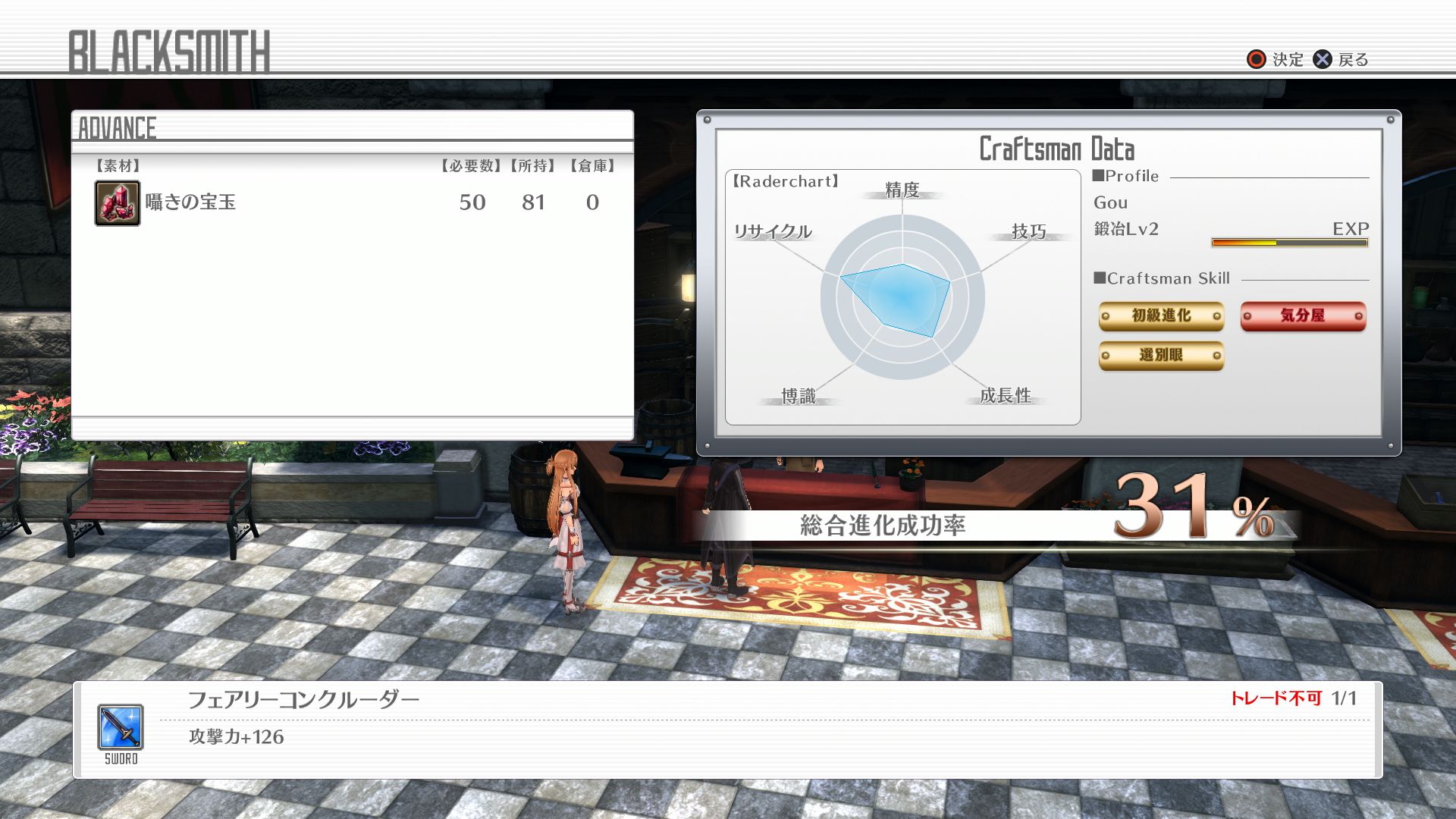
Task: Click the blue sword weapon icon
Action: pos(121,726)
